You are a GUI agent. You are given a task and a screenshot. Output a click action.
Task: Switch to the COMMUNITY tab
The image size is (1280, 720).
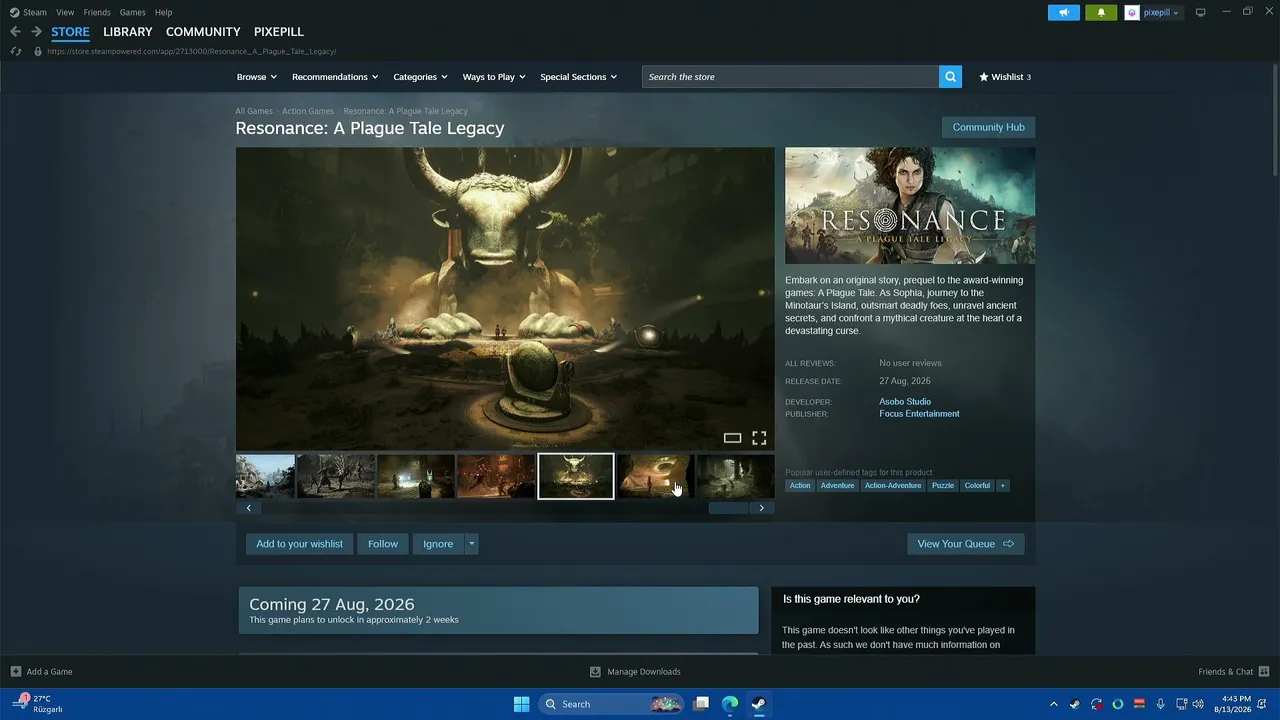click(203, 32)
